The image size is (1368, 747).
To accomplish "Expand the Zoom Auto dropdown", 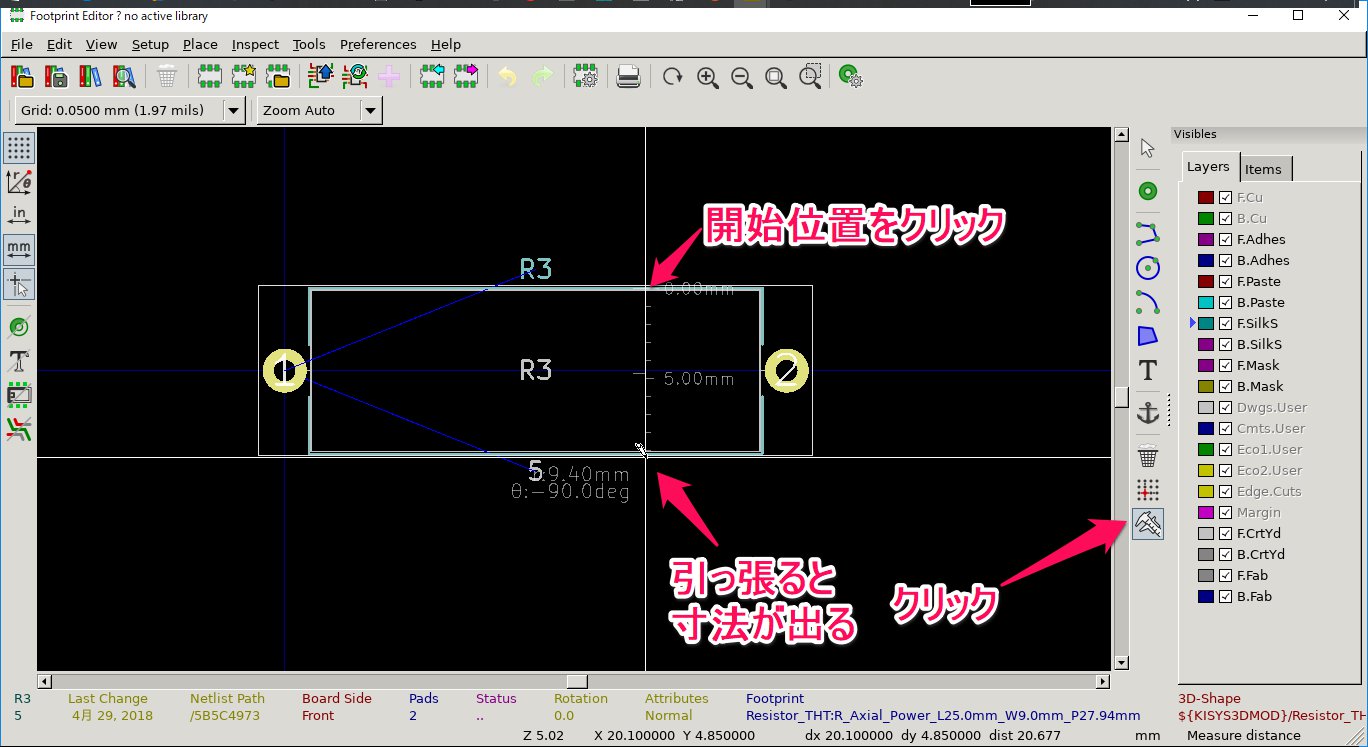I will pos(370,110).
